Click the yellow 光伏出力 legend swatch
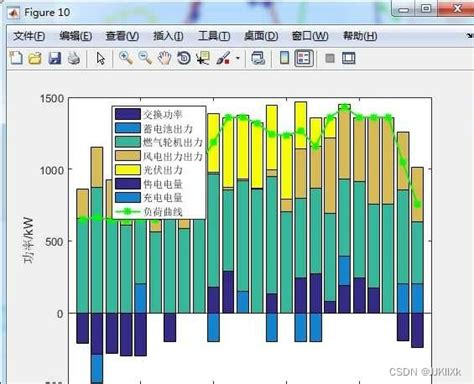The height and width of the screenshot is (384, 474). [x=128, y=170]
